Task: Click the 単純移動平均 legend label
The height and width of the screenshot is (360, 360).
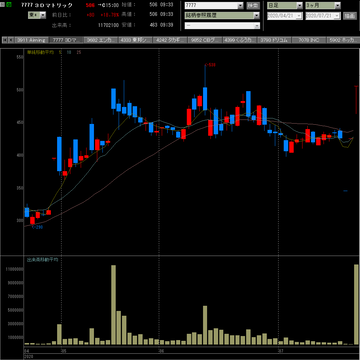Action: point(40,52)
